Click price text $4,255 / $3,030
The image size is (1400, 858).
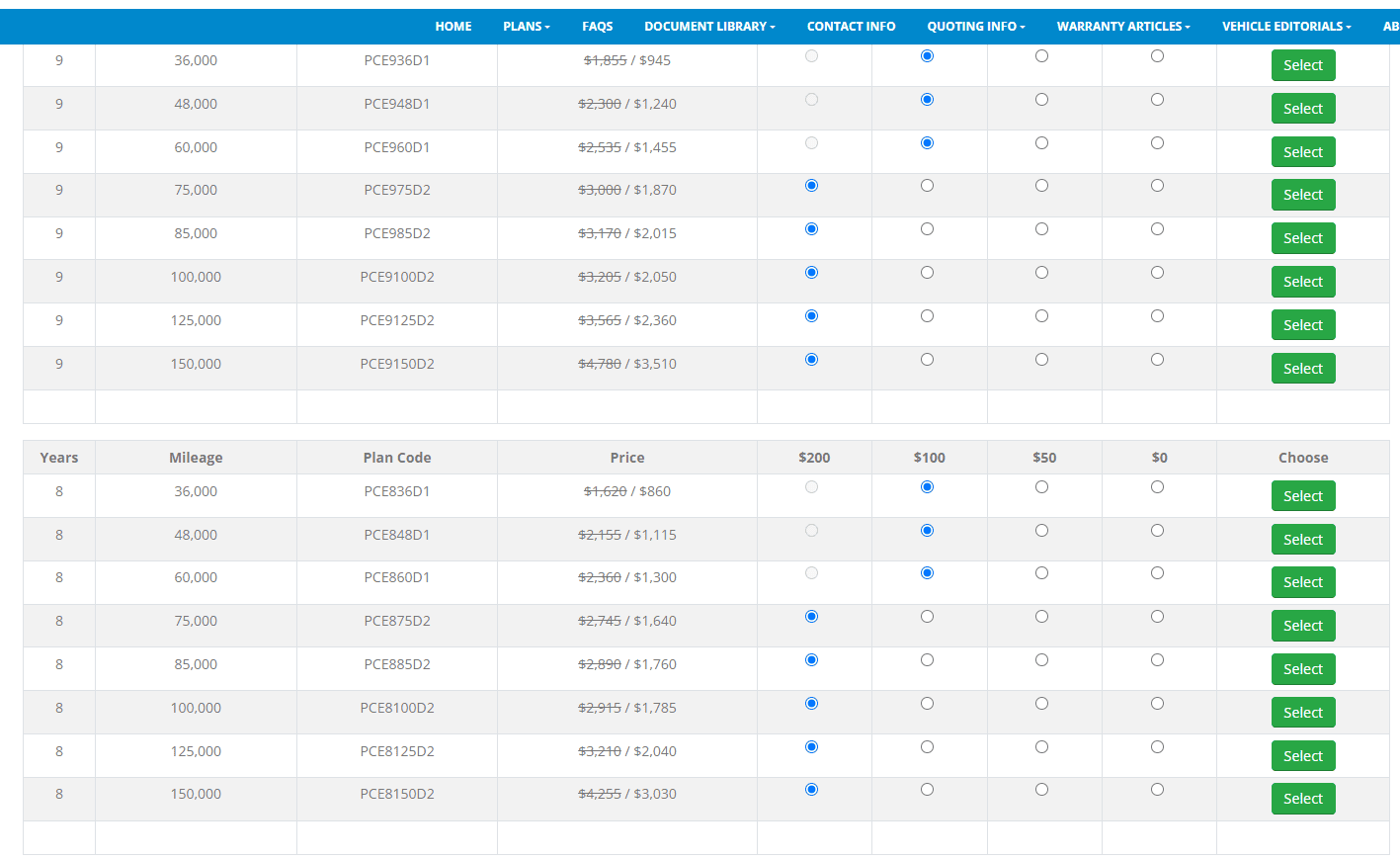coord(627,794)
